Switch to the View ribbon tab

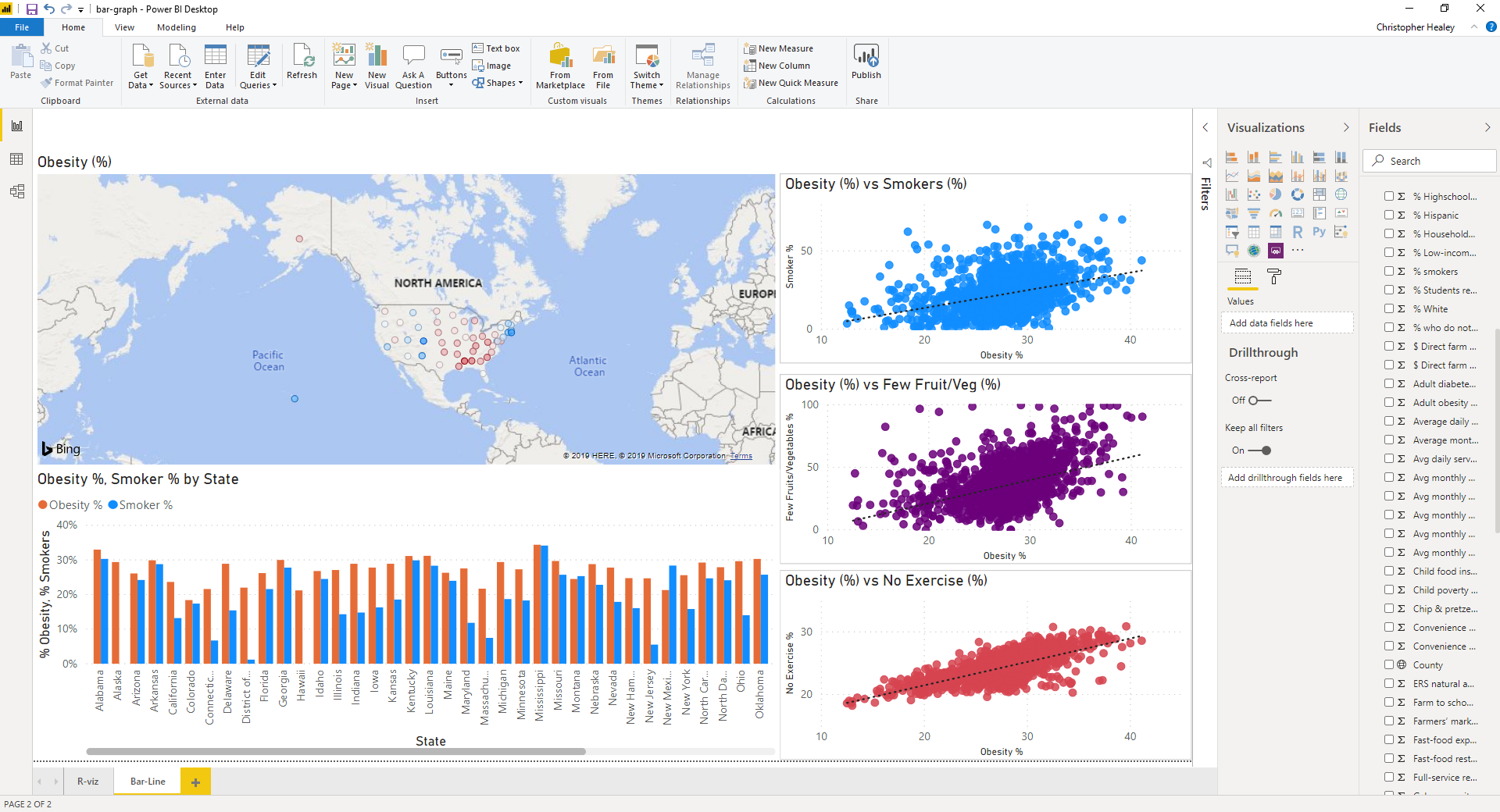coord(124,27)
